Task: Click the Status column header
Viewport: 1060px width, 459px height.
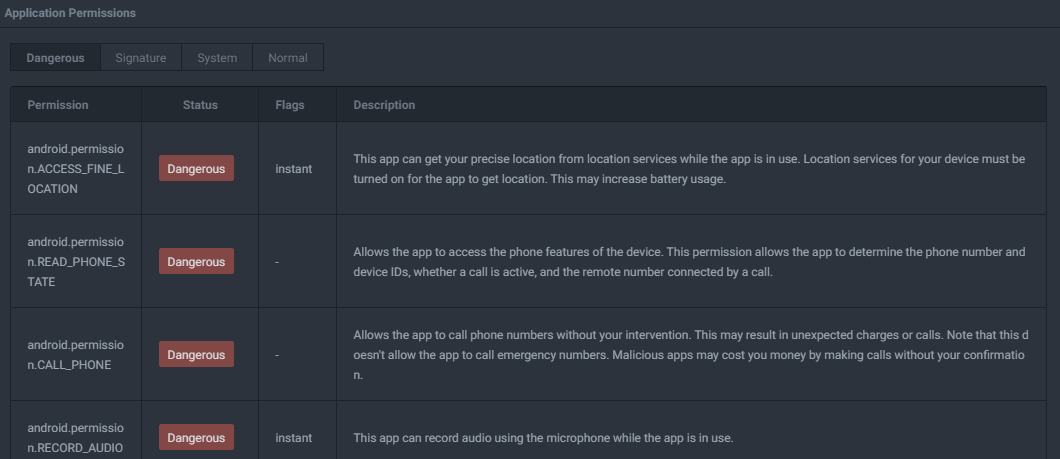Action: tap(200, 105)
